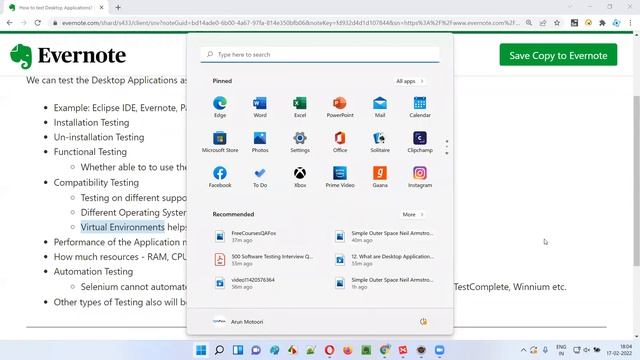Reload the Evernote page
The width and height of the screenshot is (640, 360).
click(38, 23)
